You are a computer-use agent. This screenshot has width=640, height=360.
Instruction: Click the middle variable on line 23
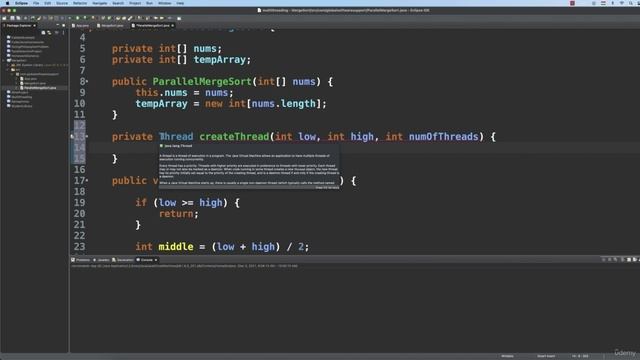click(176, 247)
